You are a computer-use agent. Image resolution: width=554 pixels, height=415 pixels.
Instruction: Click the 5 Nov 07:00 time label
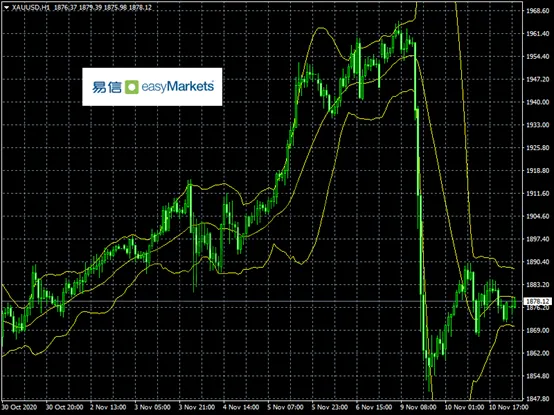coord(286,408)
